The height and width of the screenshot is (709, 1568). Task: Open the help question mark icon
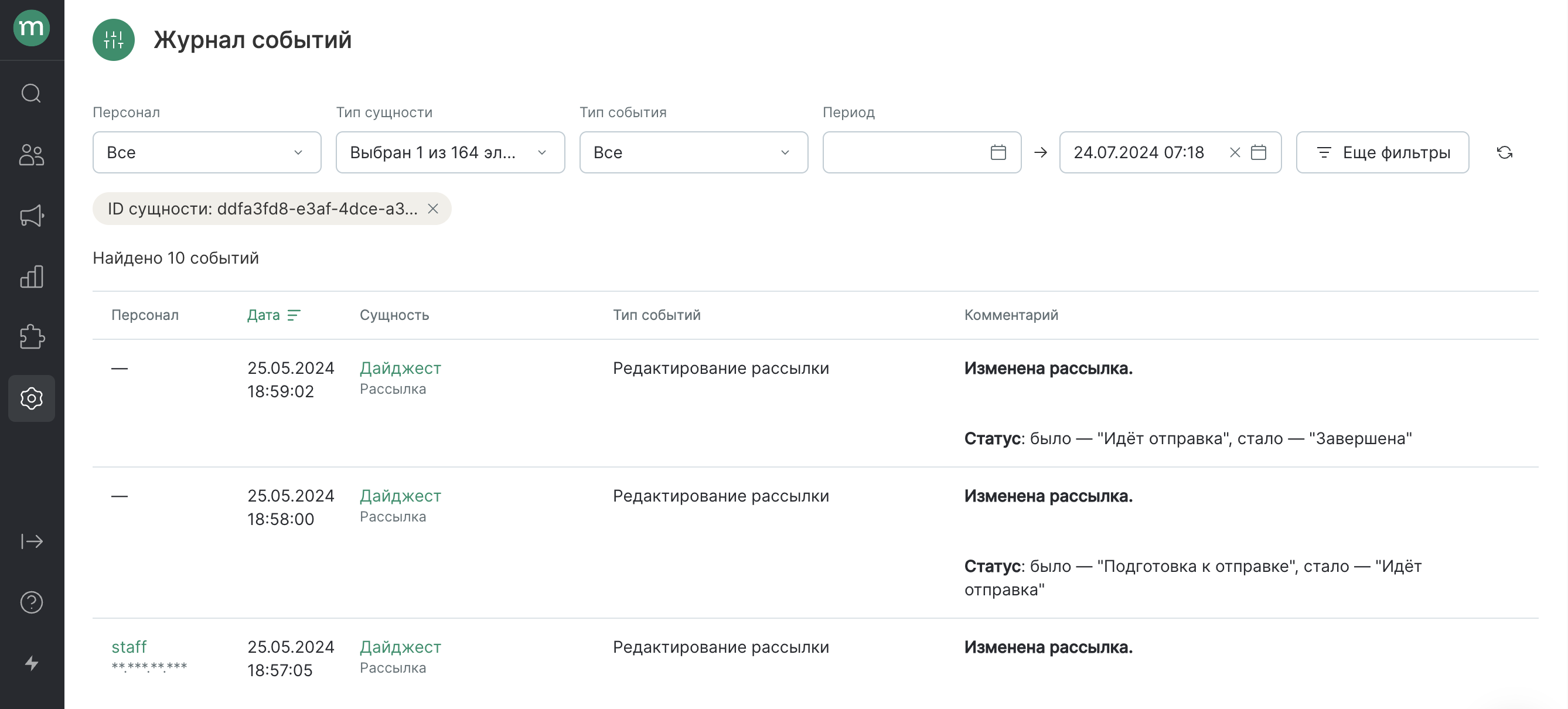[31, 602]
